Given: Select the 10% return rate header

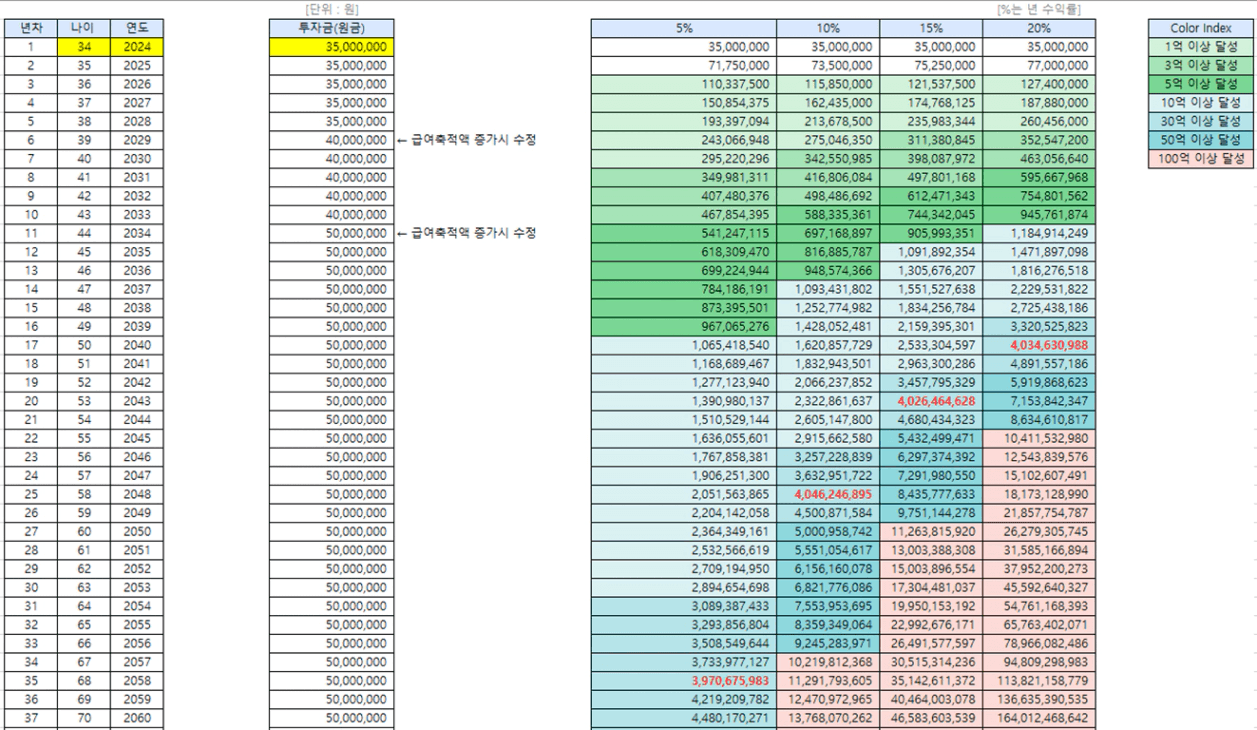Looking at the screenshot, I should point(828,28).
